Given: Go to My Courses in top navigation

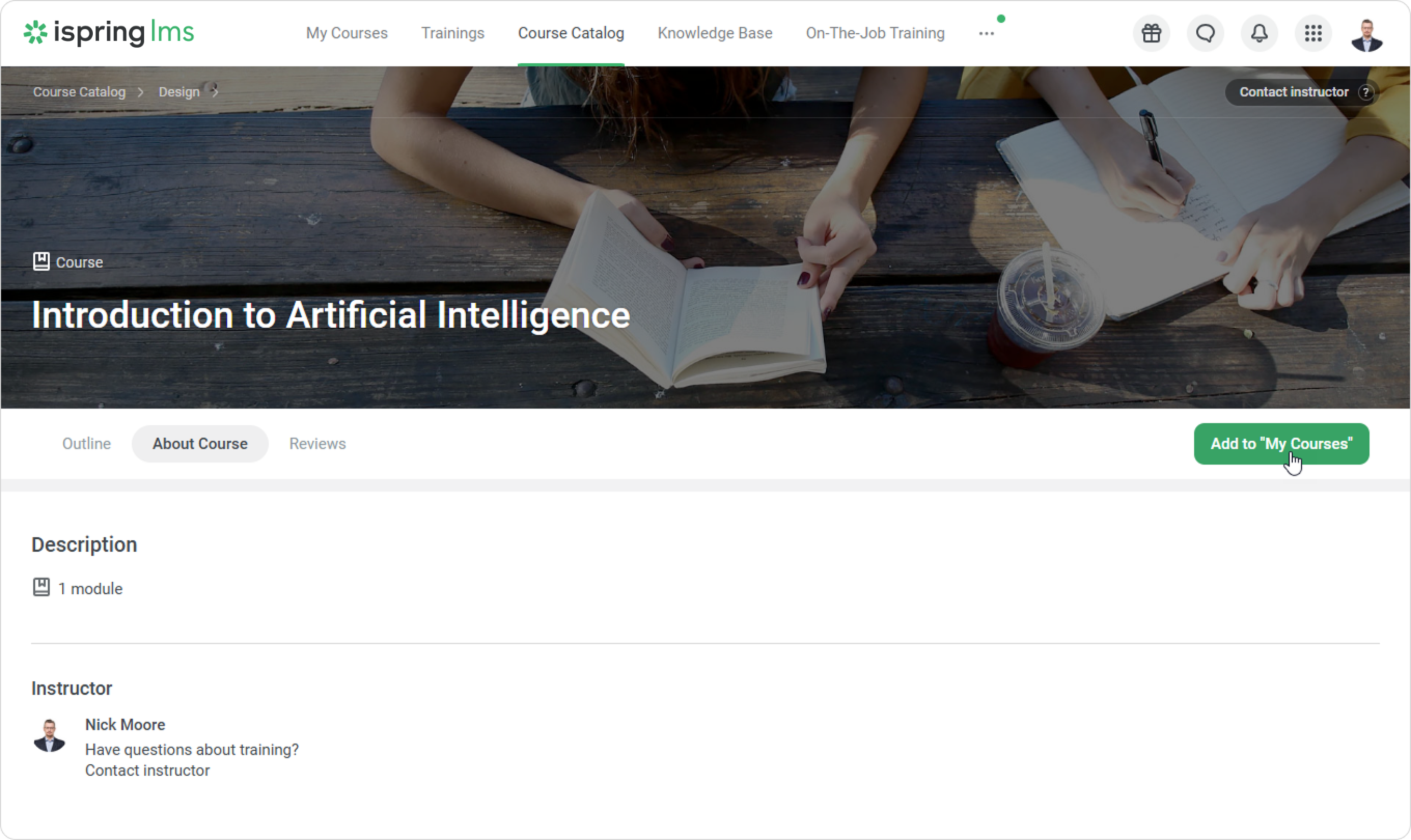Looking at the screenshot, I should pos(347,33).
